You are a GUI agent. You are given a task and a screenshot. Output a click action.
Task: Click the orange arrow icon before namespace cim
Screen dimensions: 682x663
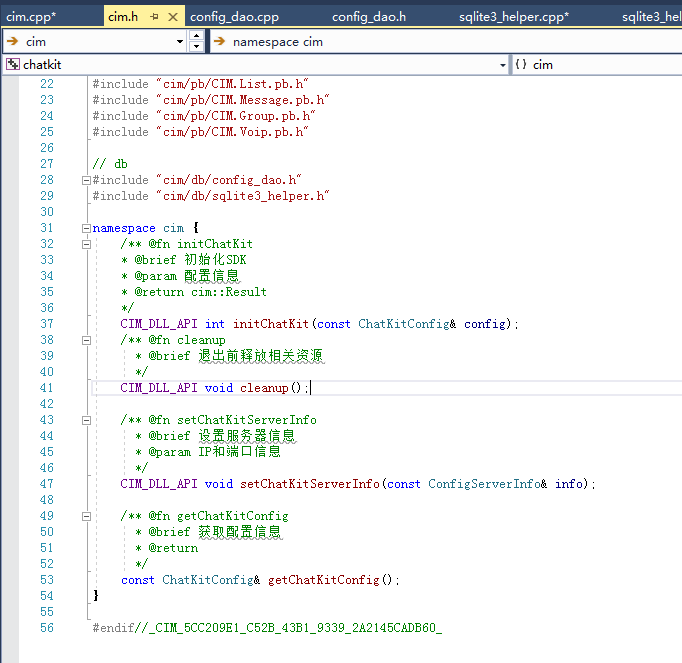(x=220, y=41)
